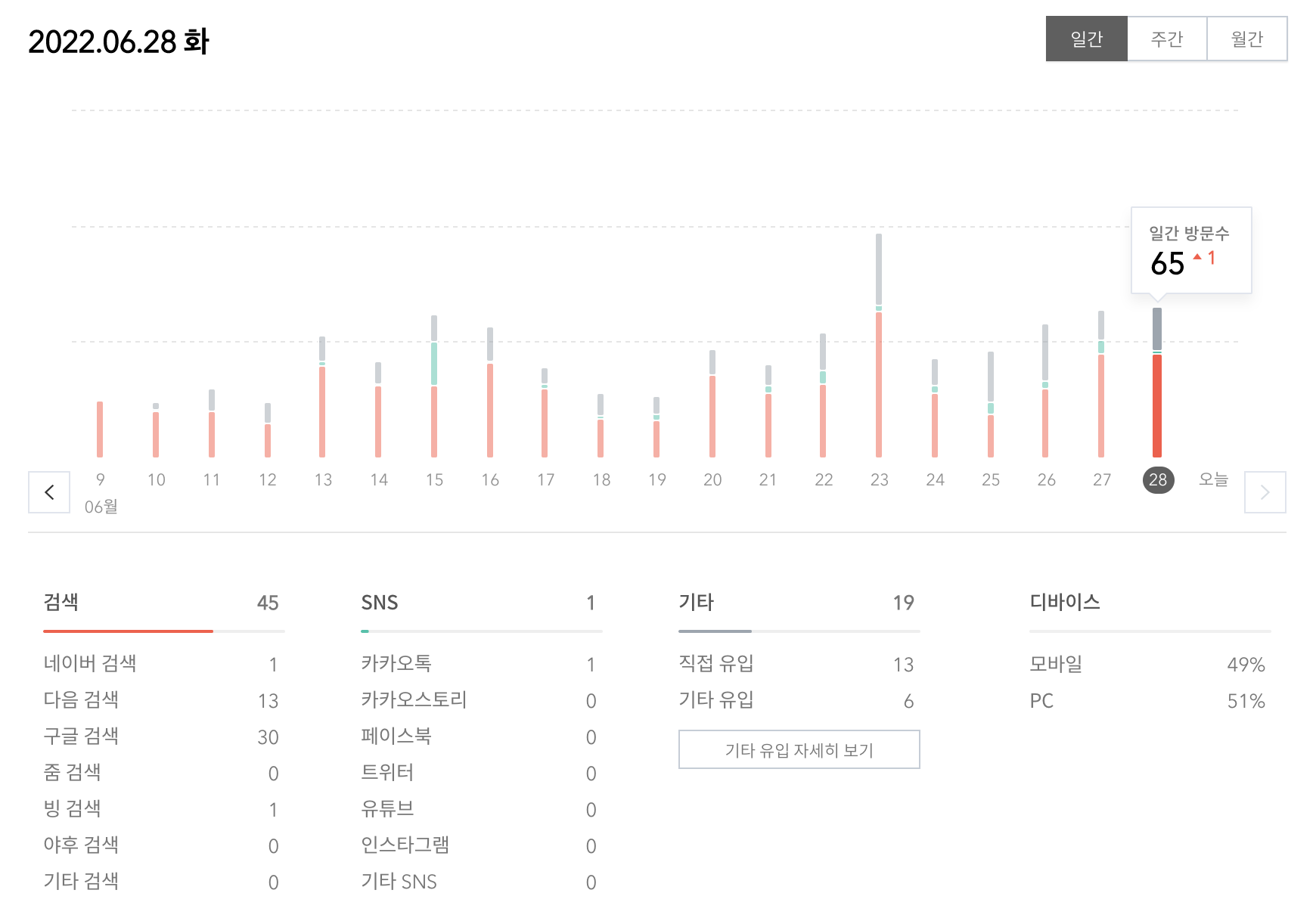Select the bar for June 12
1316x921 pixels.
point(268,429)
